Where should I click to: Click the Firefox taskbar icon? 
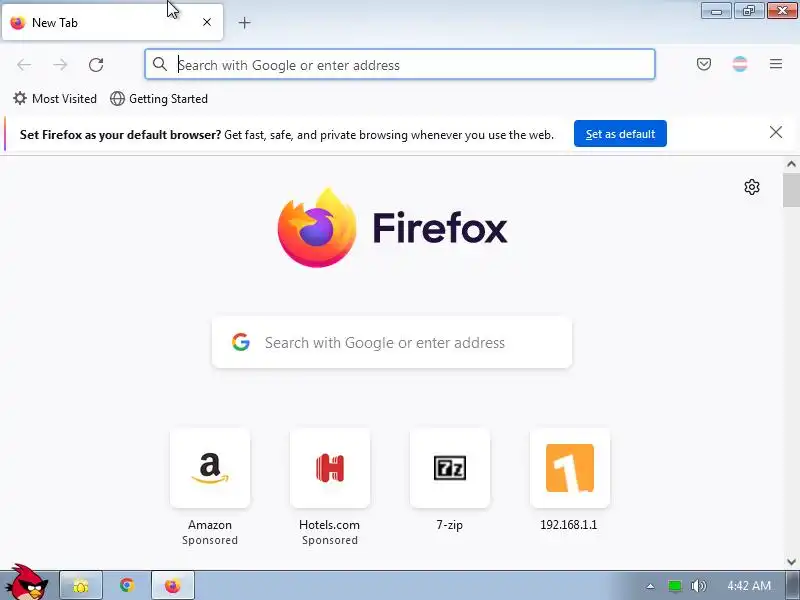pyautogui.click(x=172, y=585)
